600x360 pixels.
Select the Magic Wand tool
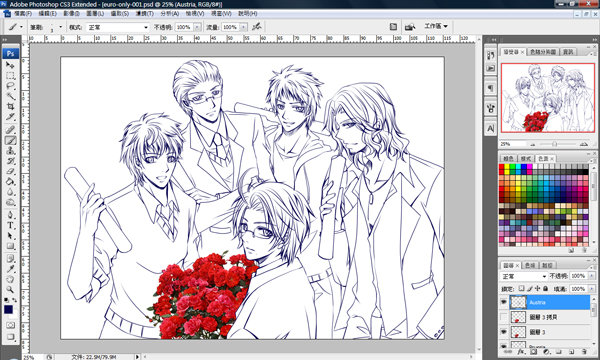(x=10, y=96)
